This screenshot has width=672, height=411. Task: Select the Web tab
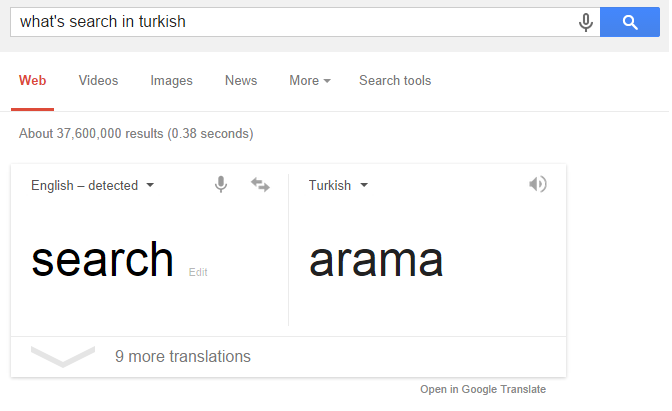coord(33,81)
